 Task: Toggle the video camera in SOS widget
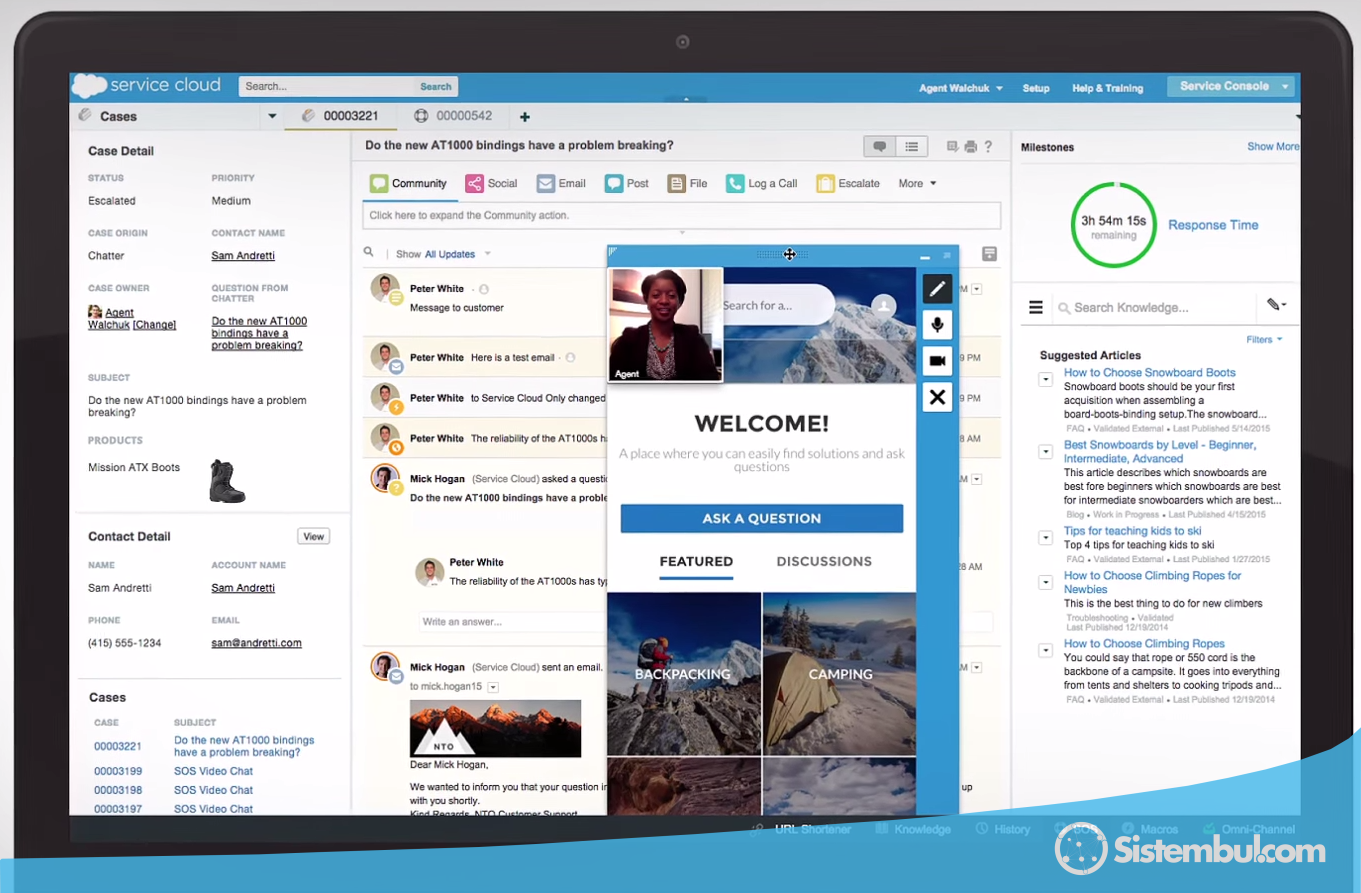937,361
